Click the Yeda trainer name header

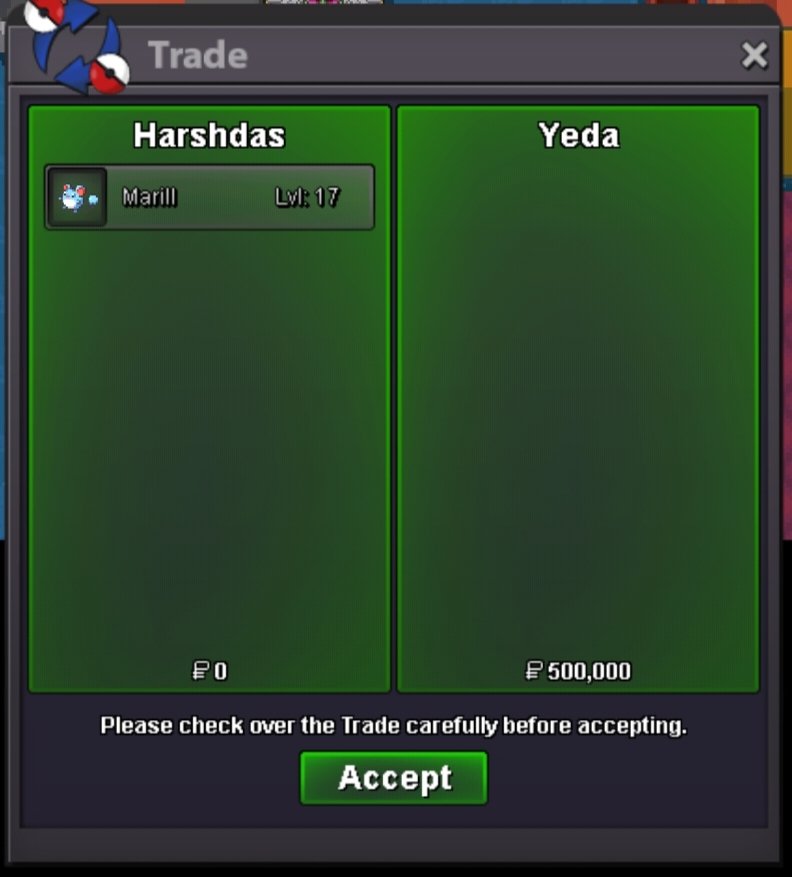coord(579,136)
